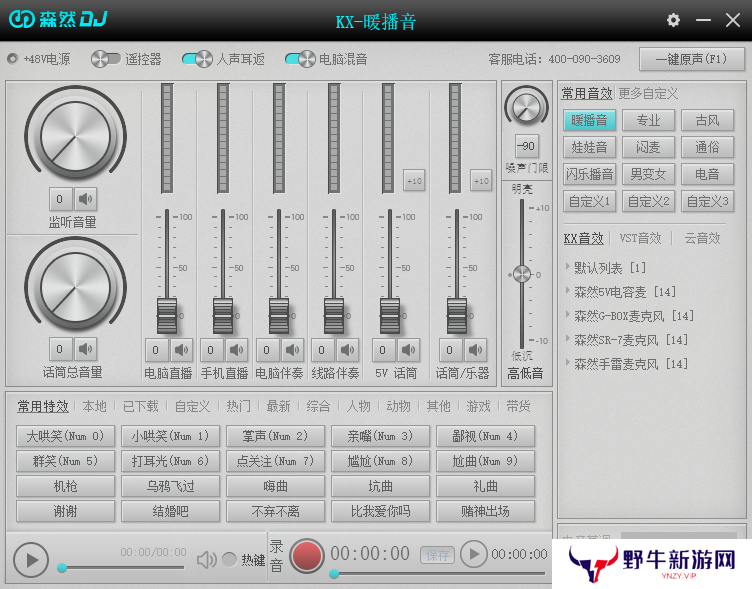Screen dimensions: 752x589
Task: Toggle the +48V电源 indicator
Action: pyautogui.click(x=12, y=59)
